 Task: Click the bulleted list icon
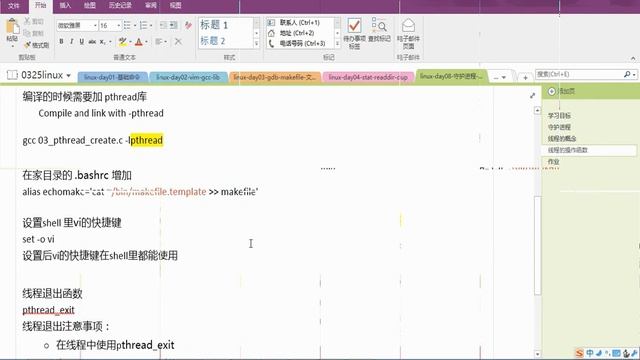pos(127,25)
